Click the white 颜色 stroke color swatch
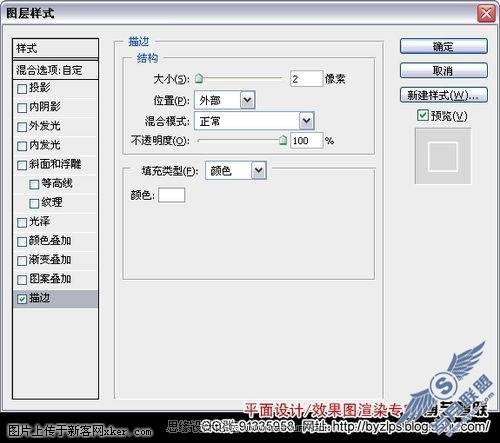 pyautogui.click(x=172, y=195)
